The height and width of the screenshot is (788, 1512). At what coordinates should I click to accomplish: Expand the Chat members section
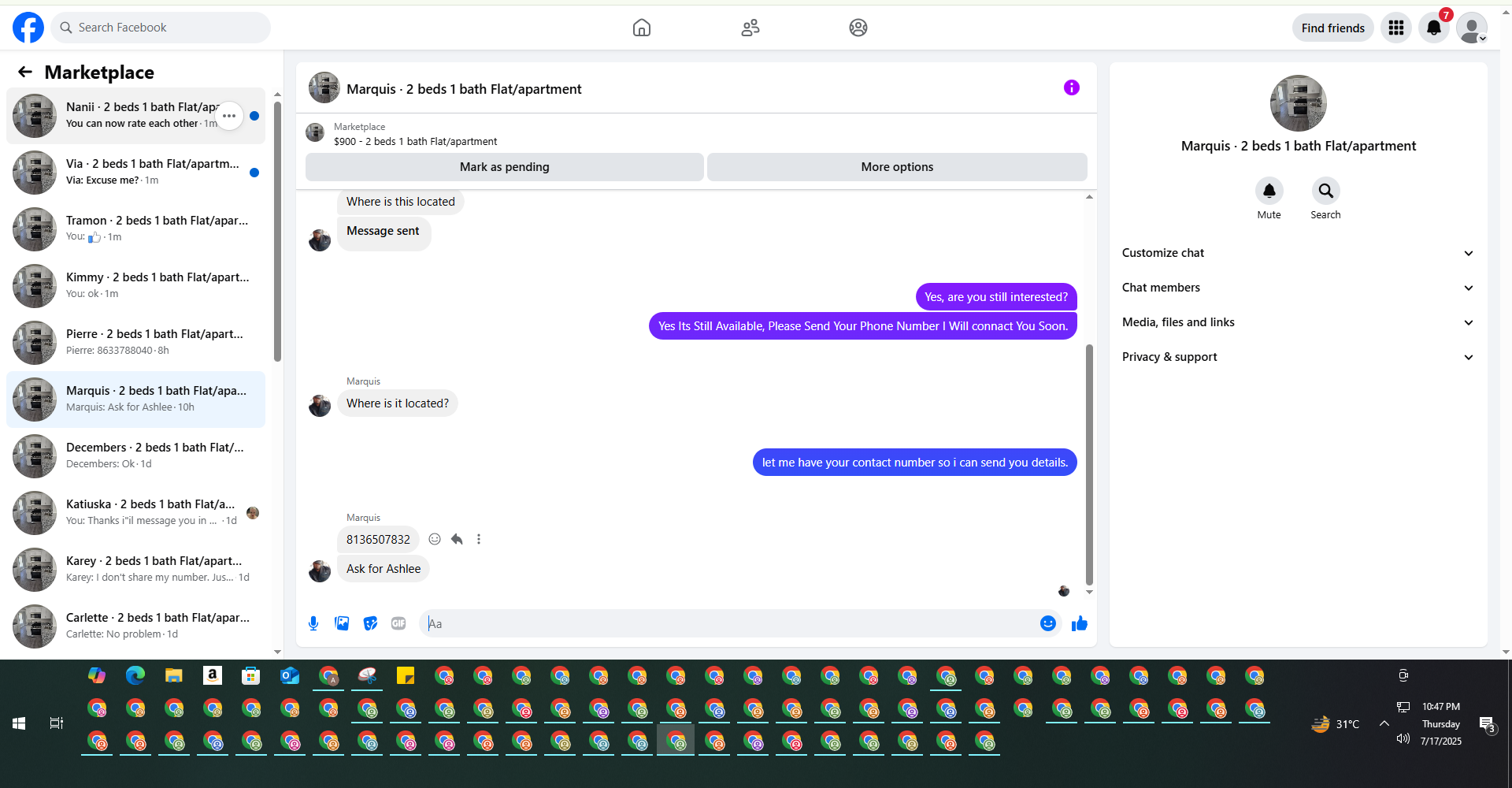tap(1299, 288)
